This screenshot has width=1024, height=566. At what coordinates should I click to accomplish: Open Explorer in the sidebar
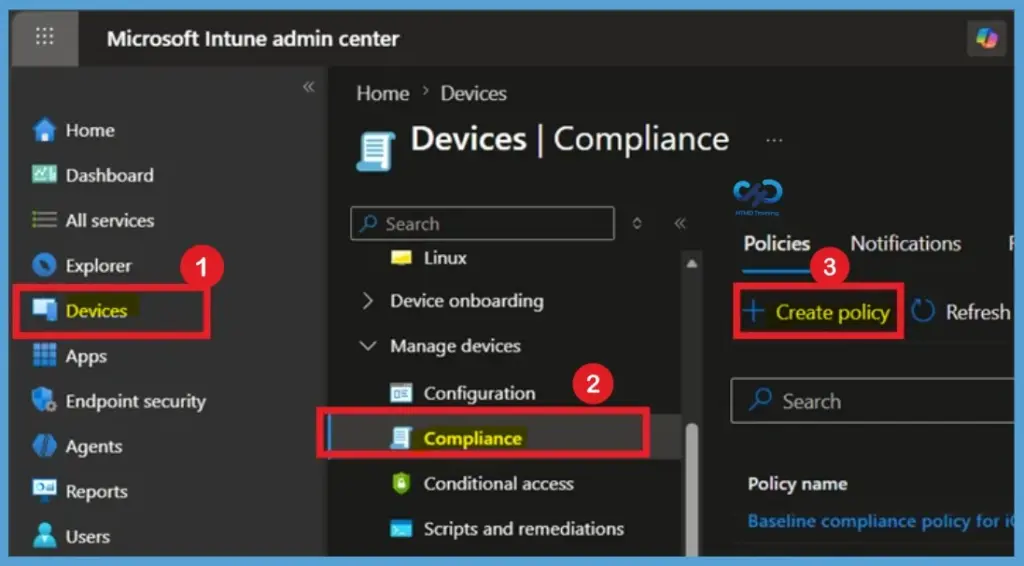(x=99, y=266)
